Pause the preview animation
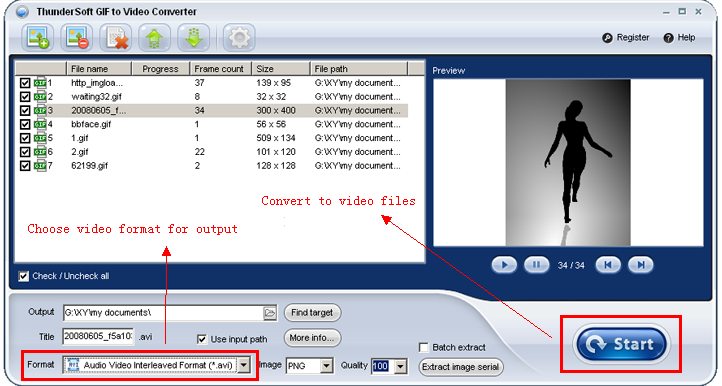The image size is (722, 386). (x=536, y=265)
